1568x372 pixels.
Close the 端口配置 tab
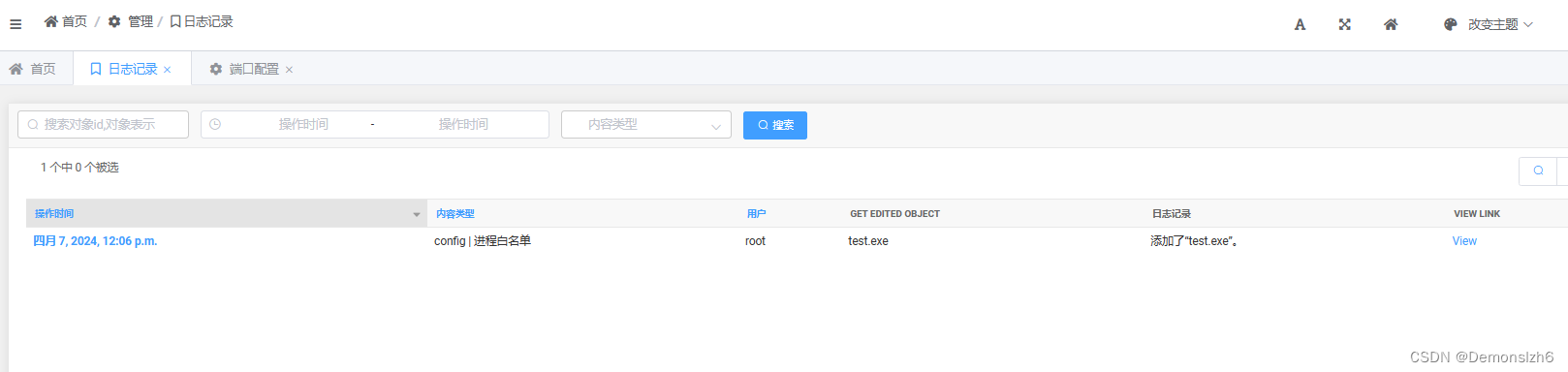click(289, 70)
